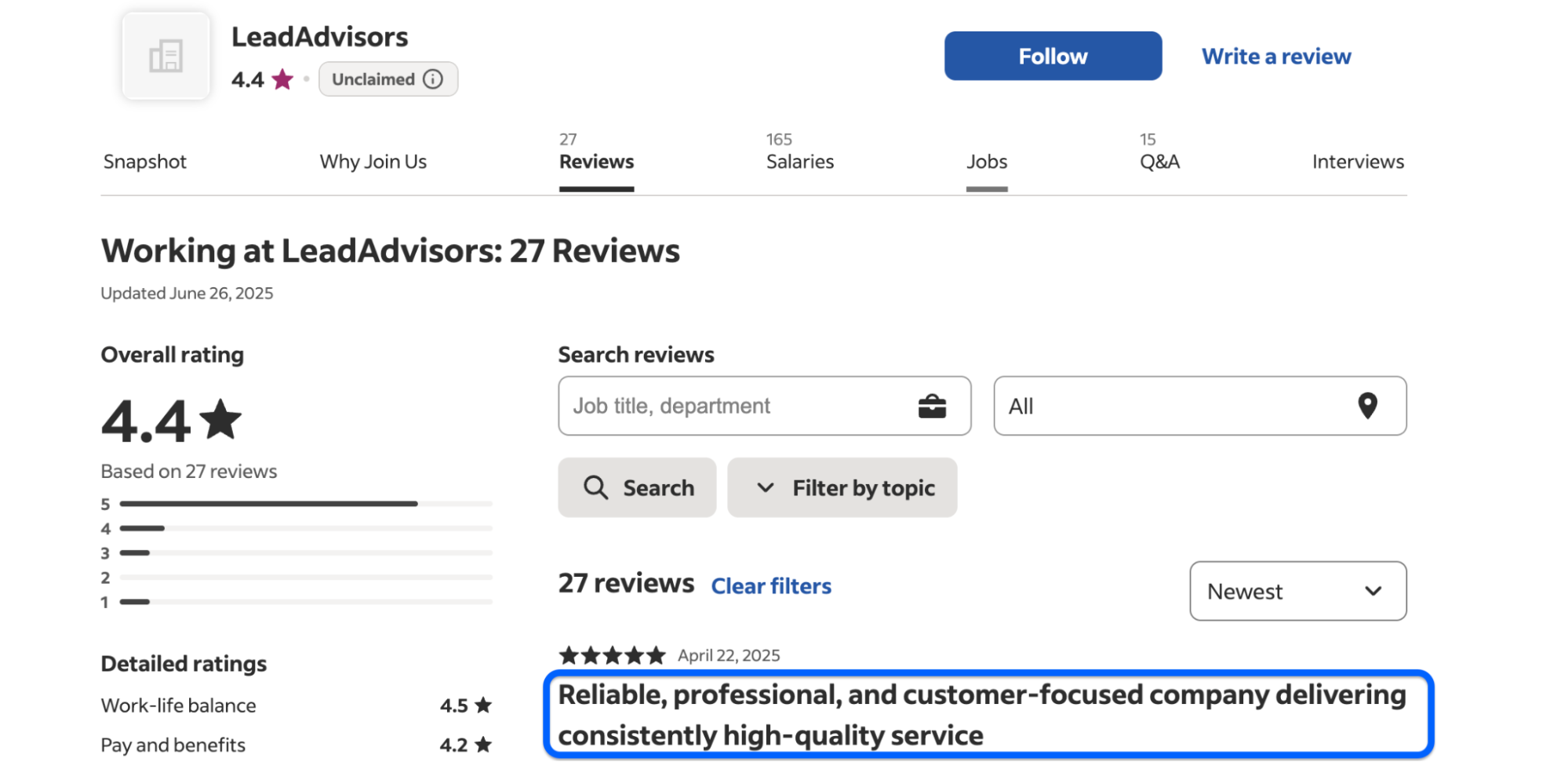Open the Interviews tab
Screen dimensions: 1568x762
point(1358,162)
